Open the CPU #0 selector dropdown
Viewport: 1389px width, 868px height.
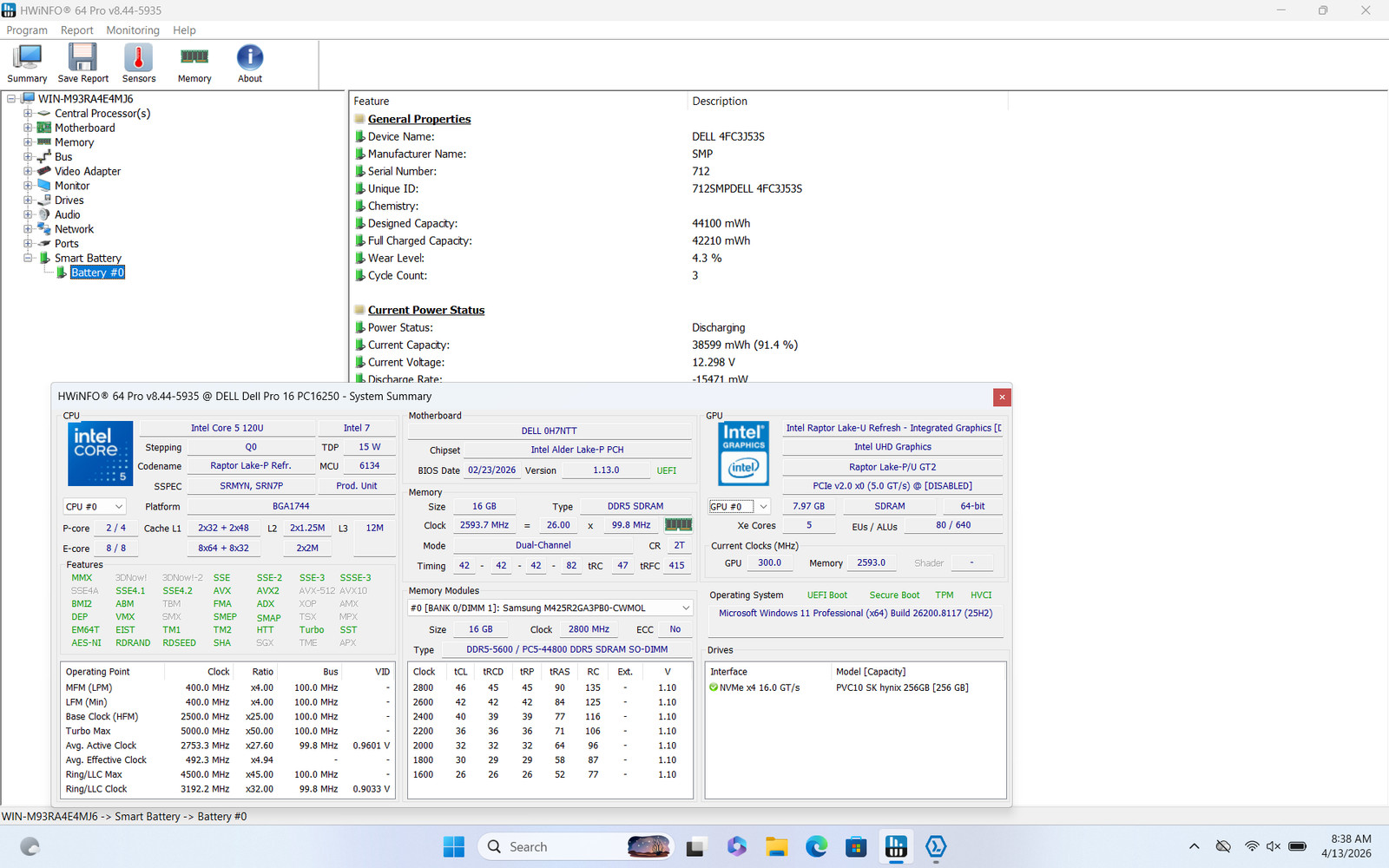click(95, 506)
